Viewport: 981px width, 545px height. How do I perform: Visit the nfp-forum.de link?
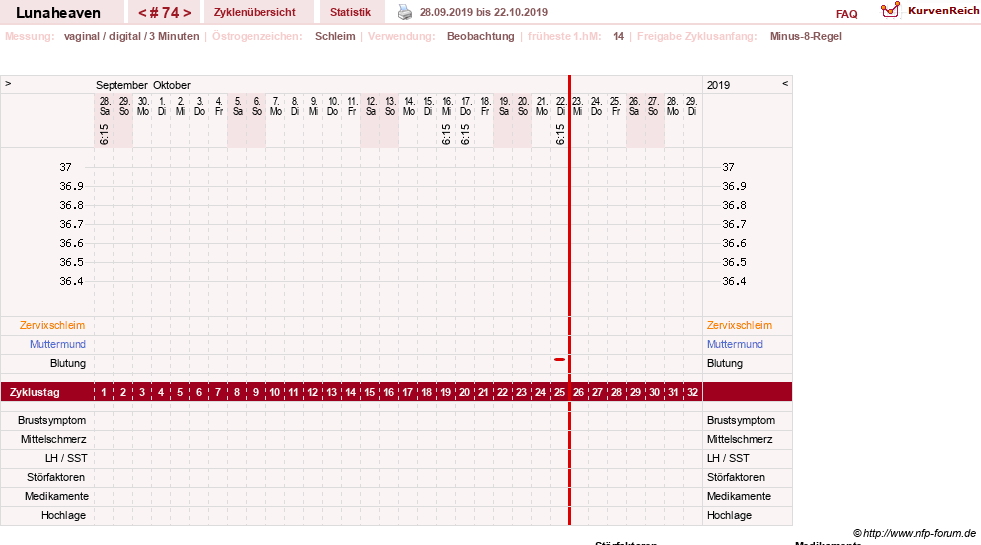920,533
